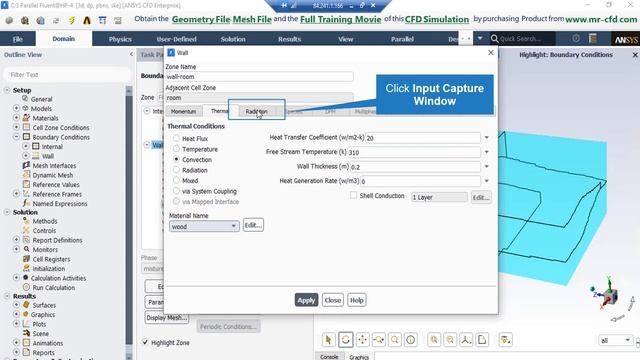Viewport: 640px width, 360px height.
Task: Open the Physics ribbon tab
Action: click(x=120, y=39)
